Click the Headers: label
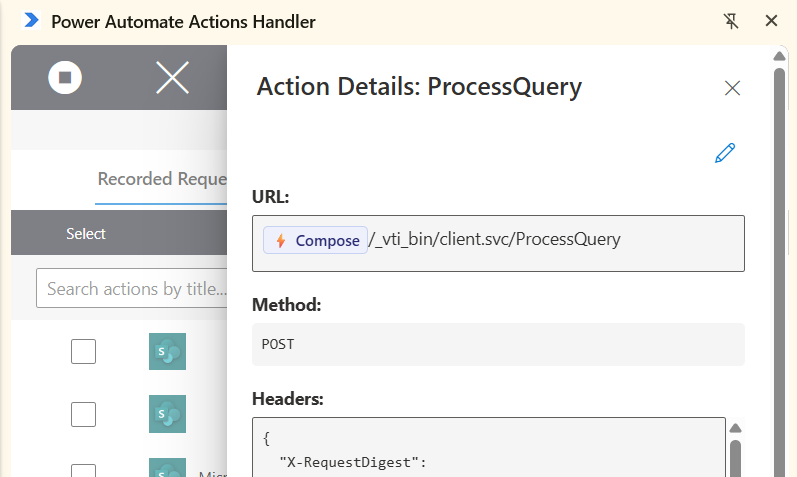This screenshot has height=477, width=797. 288,399
